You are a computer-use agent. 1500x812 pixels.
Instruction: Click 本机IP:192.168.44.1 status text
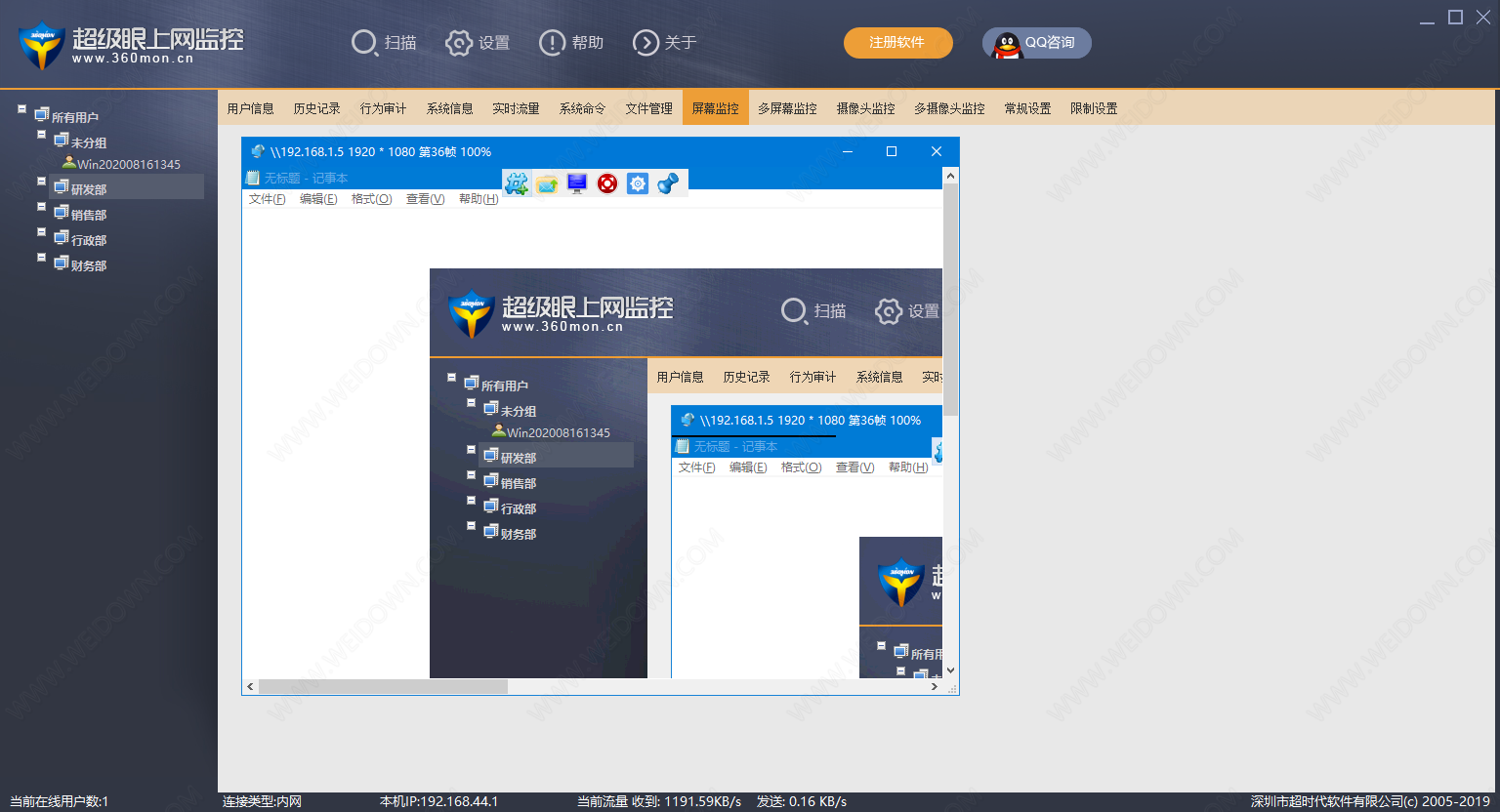pyautogui.click(x=439, y=801)
